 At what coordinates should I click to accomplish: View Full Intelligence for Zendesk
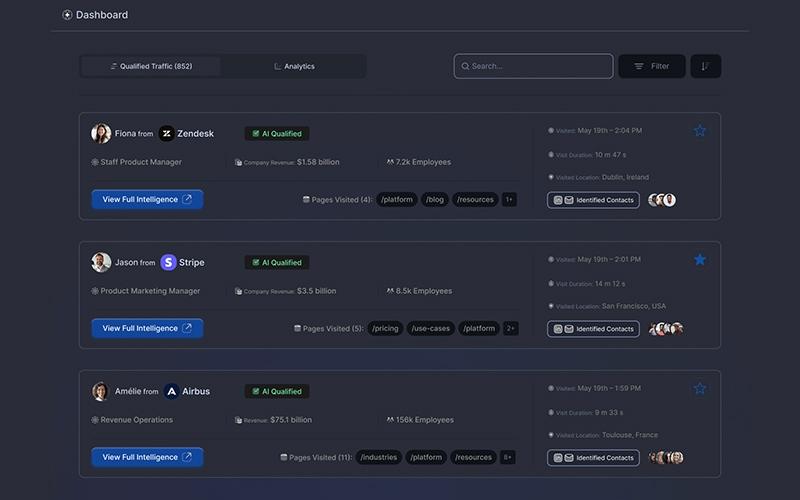coord(147,199)
